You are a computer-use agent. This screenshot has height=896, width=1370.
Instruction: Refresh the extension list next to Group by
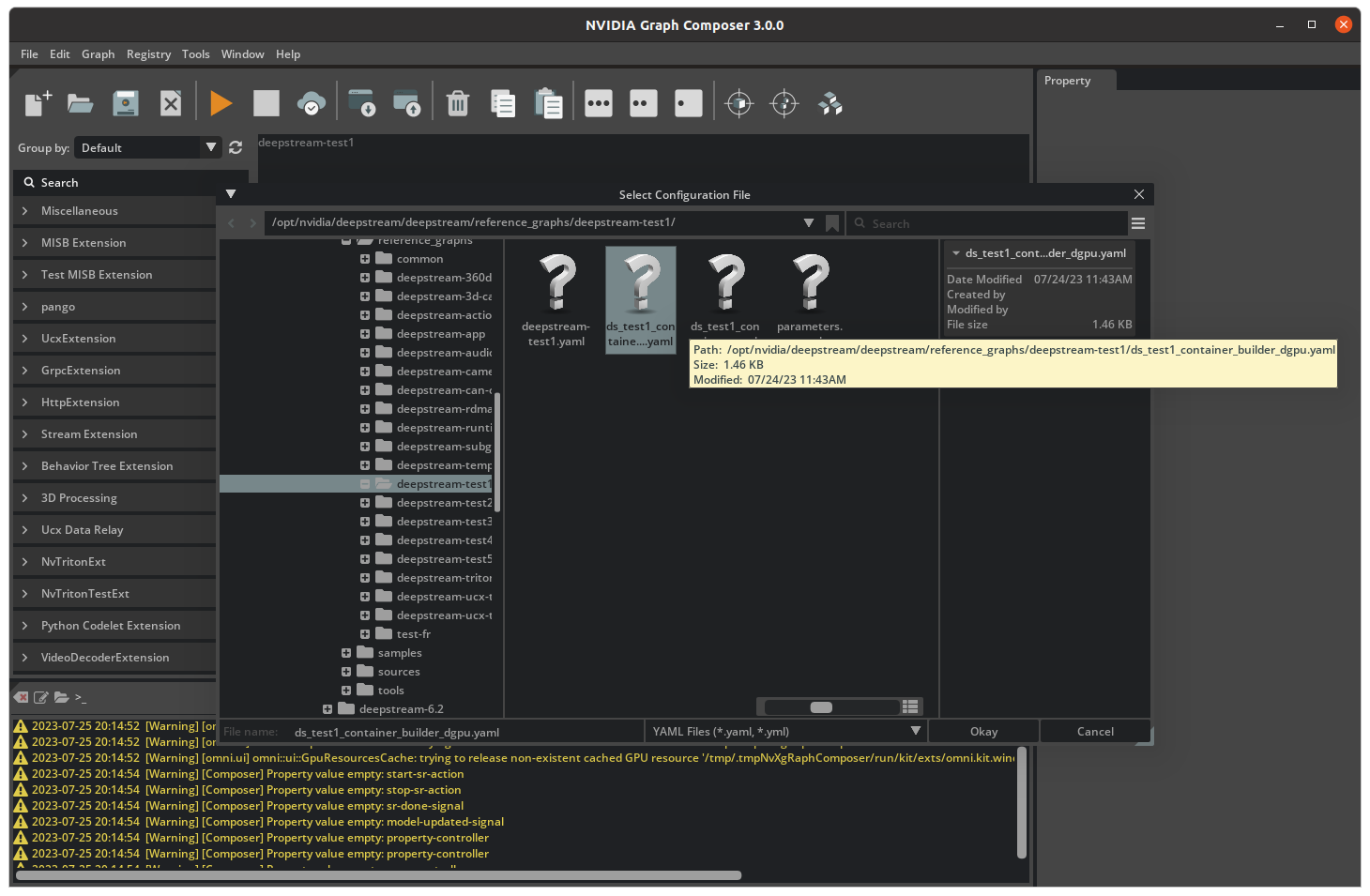point(236,147)
